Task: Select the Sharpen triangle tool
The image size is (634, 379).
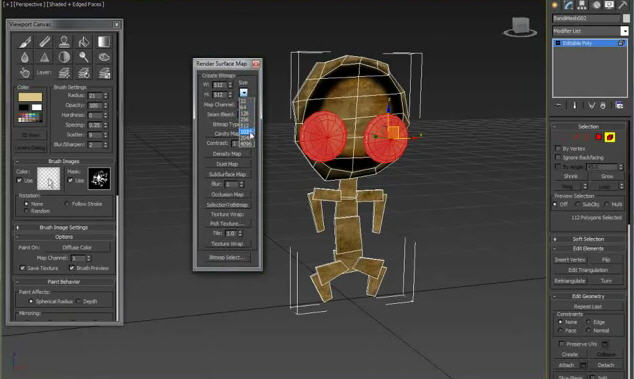Action: tap(44, 57)
